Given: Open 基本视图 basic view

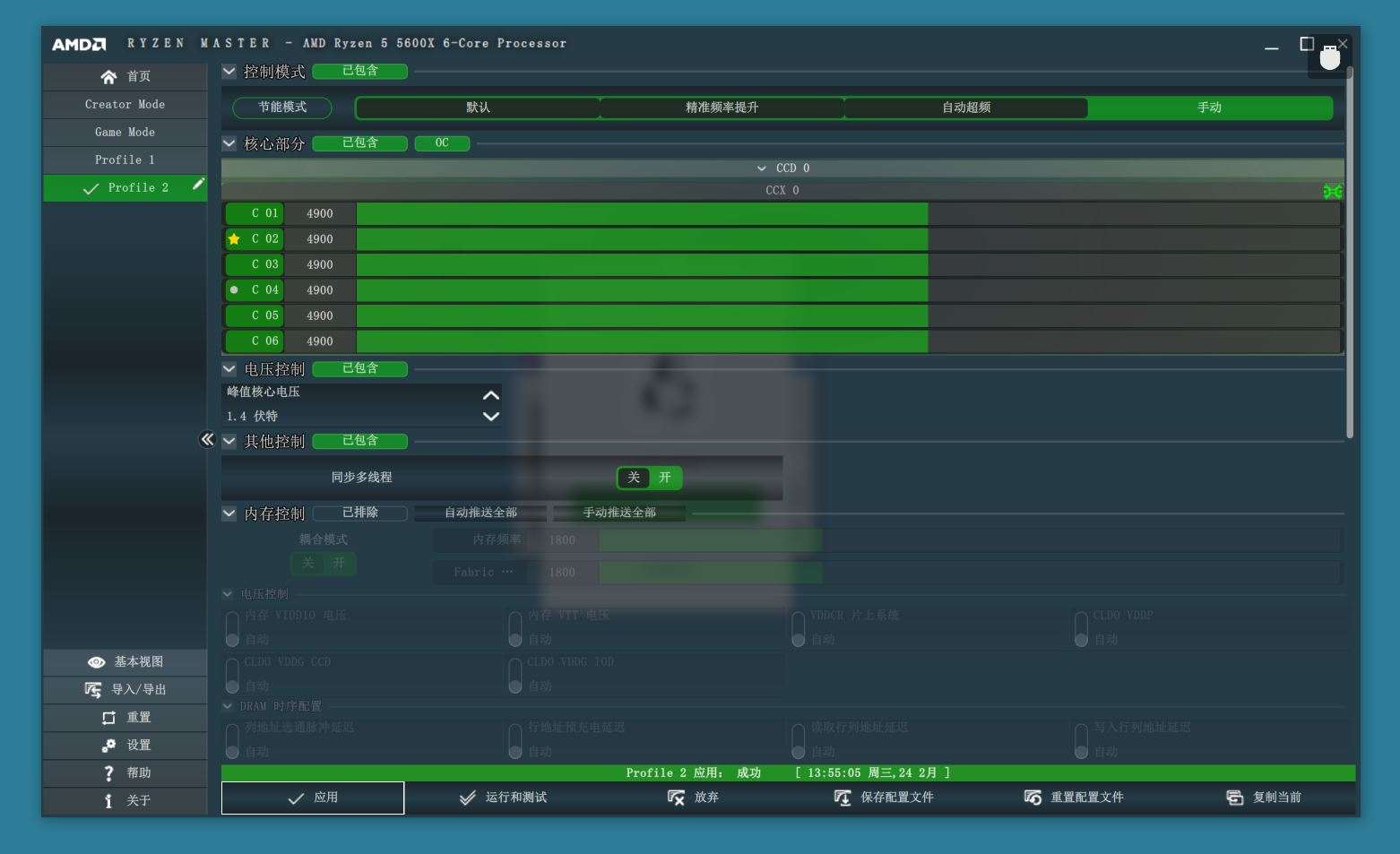Looking at the screenshot, I should coord(125,661).
